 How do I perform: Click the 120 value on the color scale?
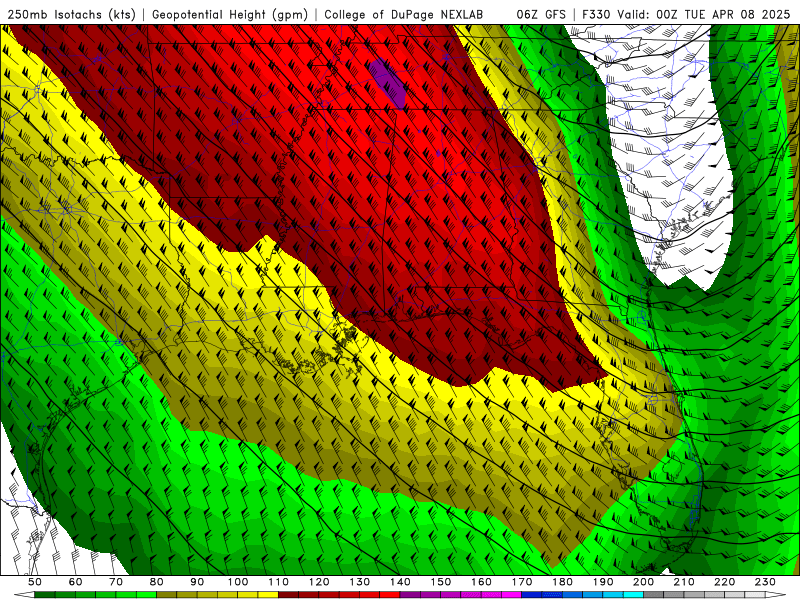(x=319, y=582)
